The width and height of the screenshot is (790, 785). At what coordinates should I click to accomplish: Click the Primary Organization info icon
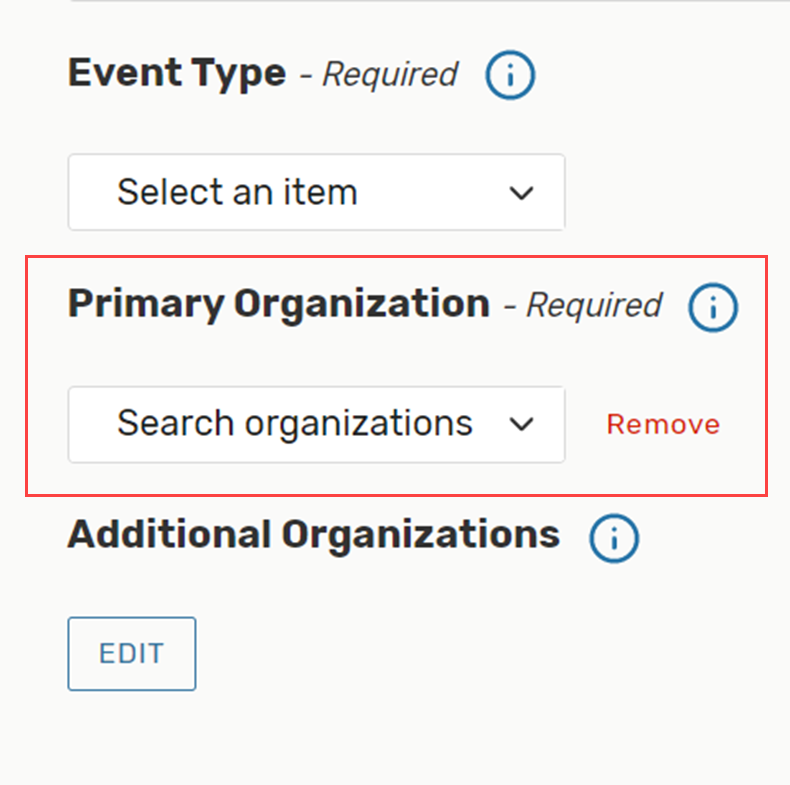coord(713,307)
